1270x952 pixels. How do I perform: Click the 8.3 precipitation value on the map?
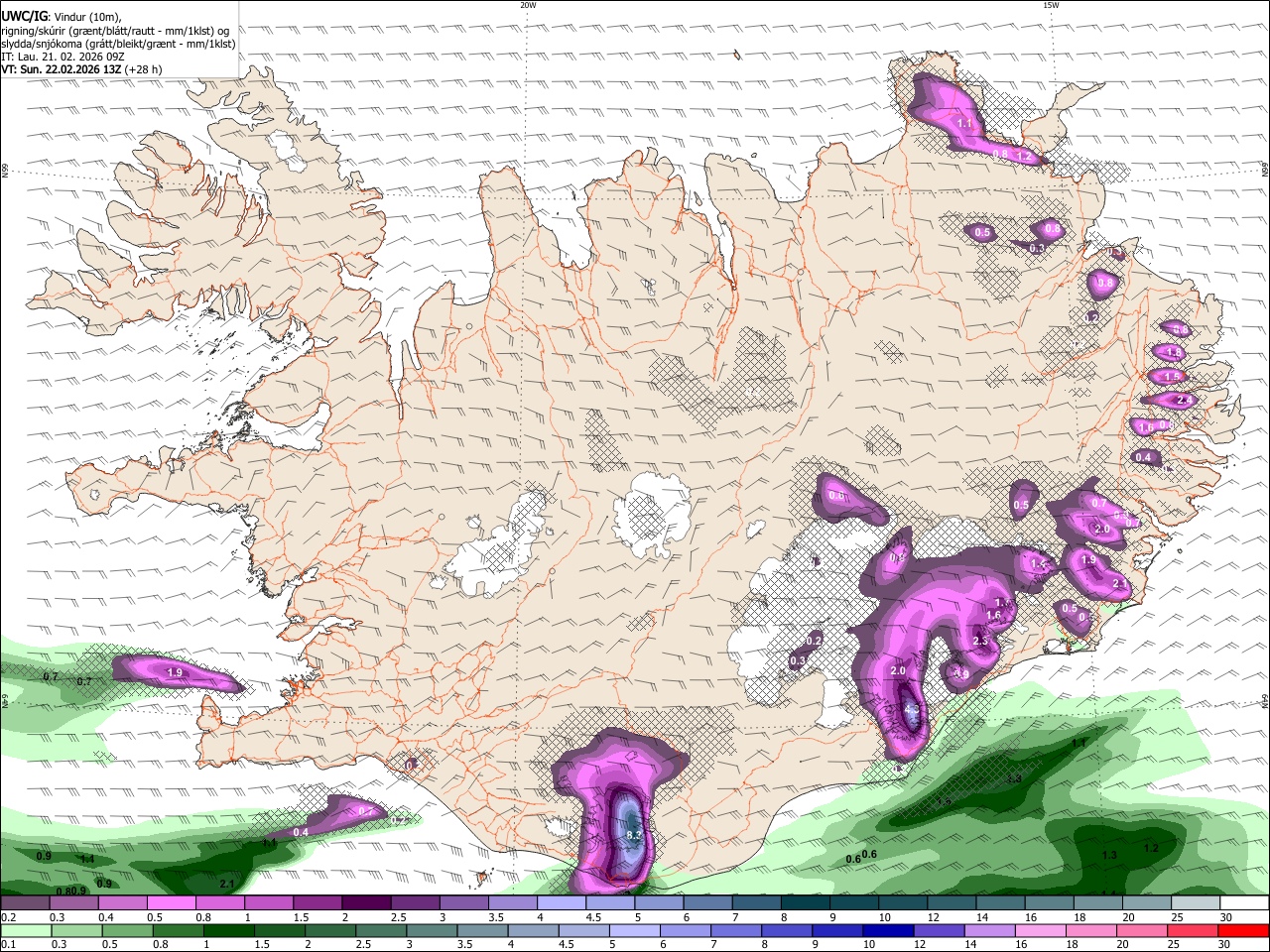[635, 836]
